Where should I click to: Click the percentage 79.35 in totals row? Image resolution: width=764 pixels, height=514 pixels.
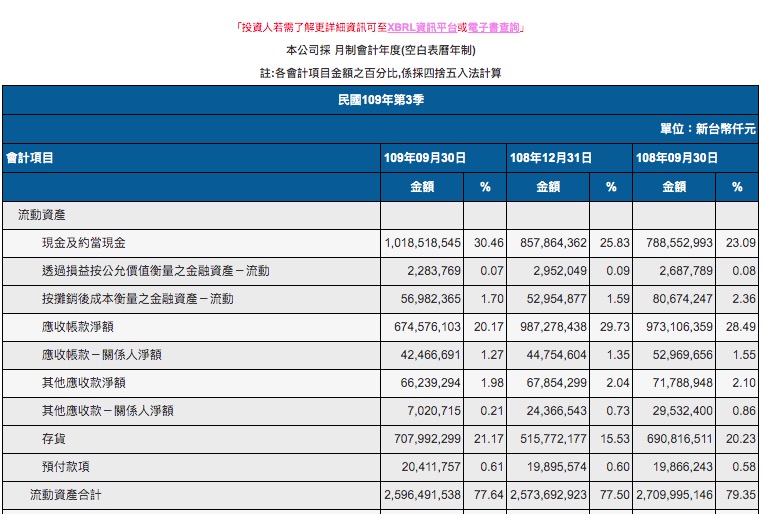coord(741,495)
